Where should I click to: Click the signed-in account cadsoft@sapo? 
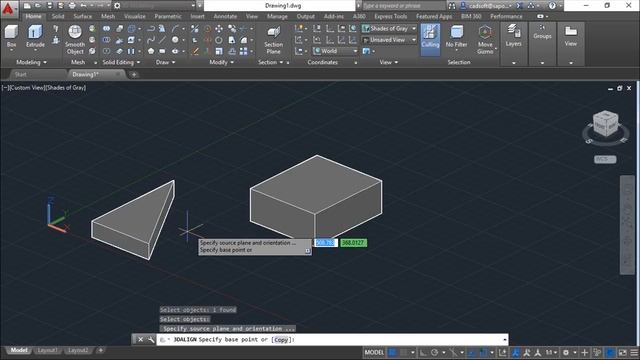487,6
